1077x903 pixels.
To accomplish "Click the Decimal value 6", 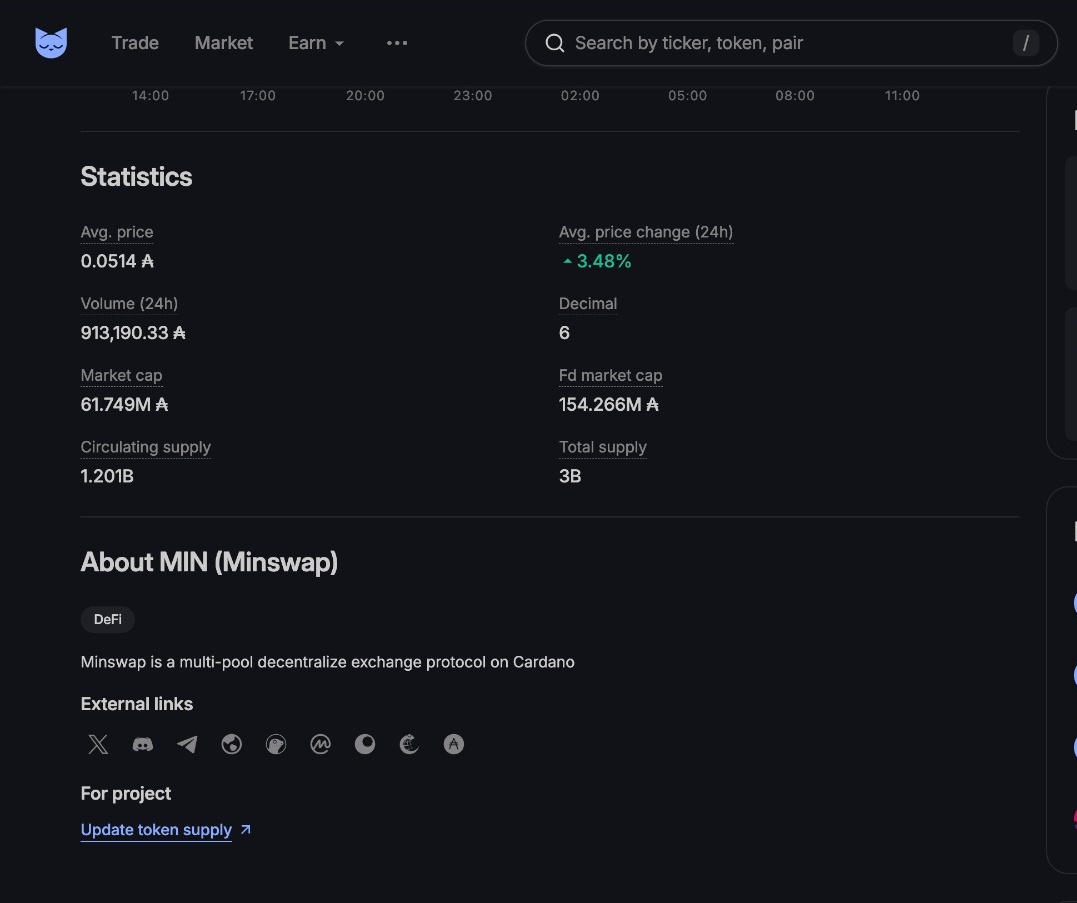I will pos(564,333).
